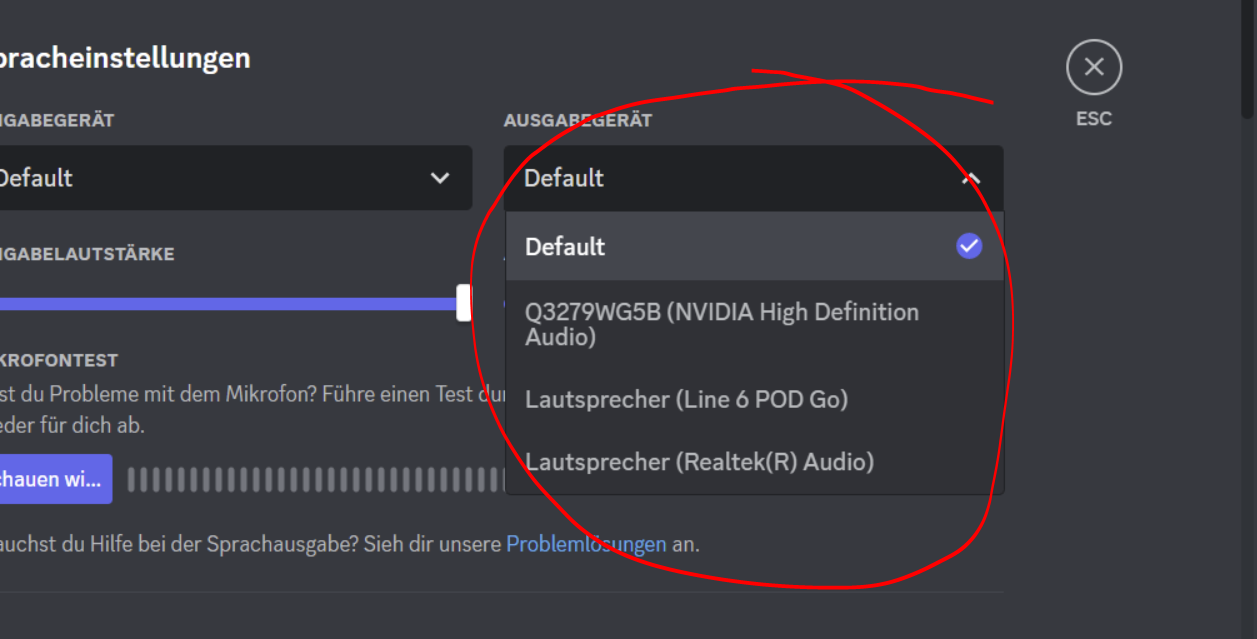Click the Mikrofontest section label
This screenshot has width=1257, height=639.
pos(59,360)
